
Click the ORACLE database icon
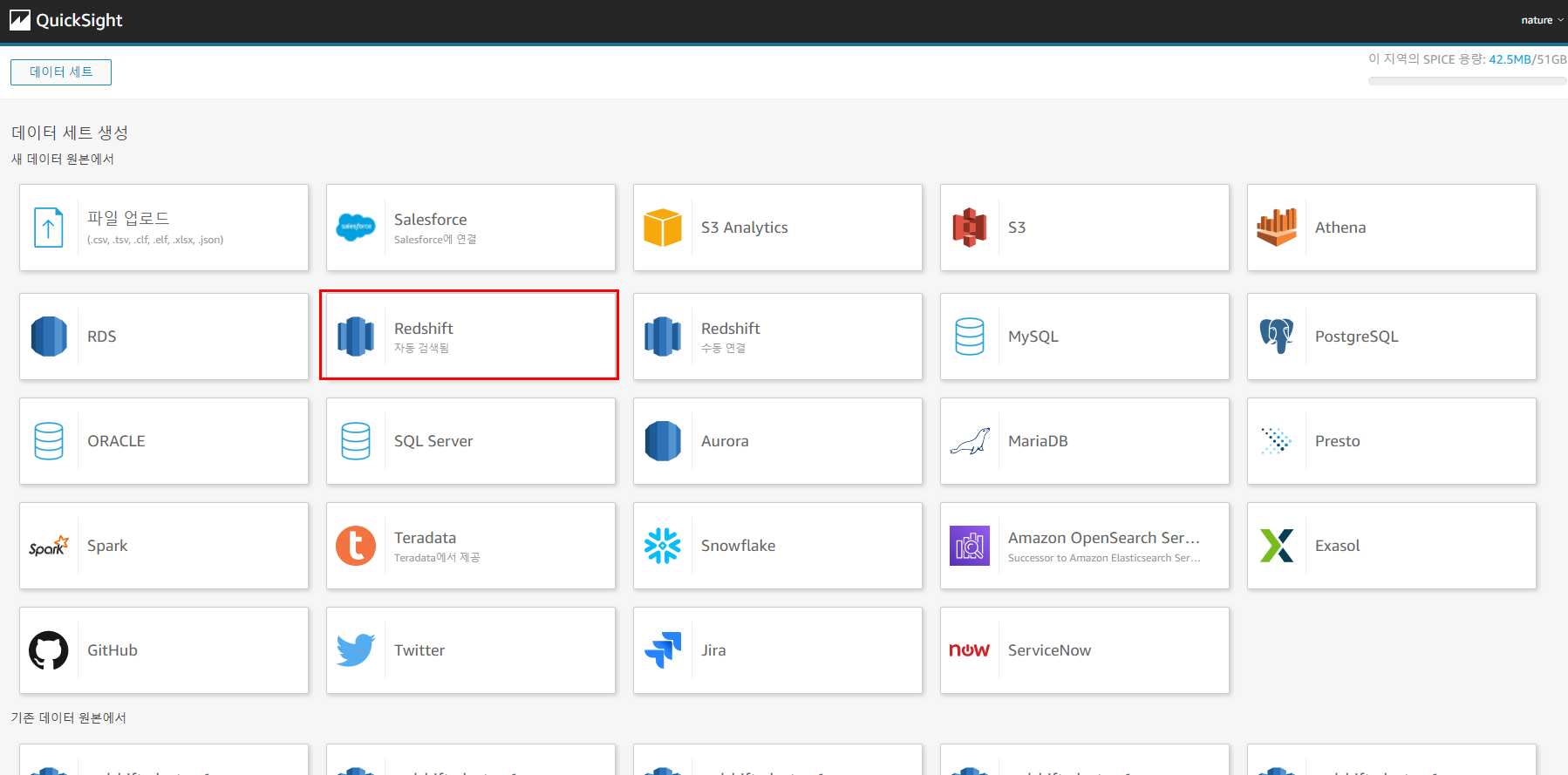[x=49, y=441]
